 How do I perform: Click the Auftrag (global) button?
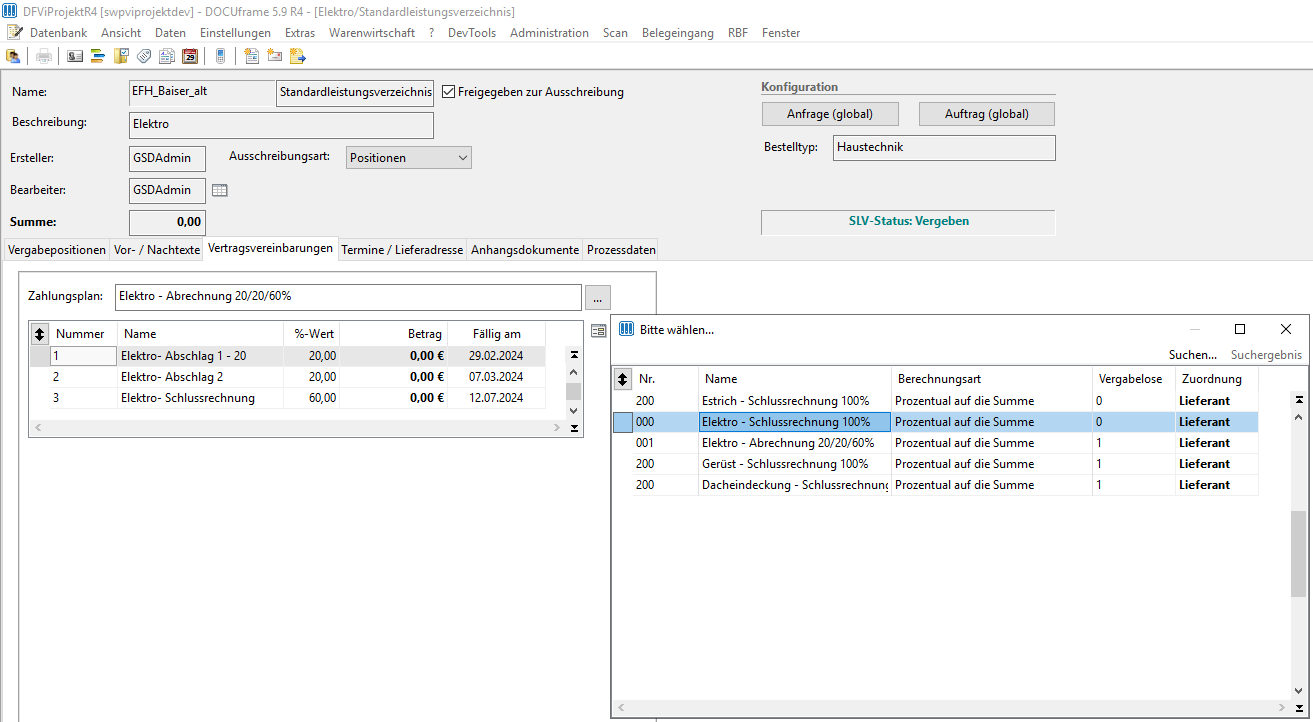[987, 114]
